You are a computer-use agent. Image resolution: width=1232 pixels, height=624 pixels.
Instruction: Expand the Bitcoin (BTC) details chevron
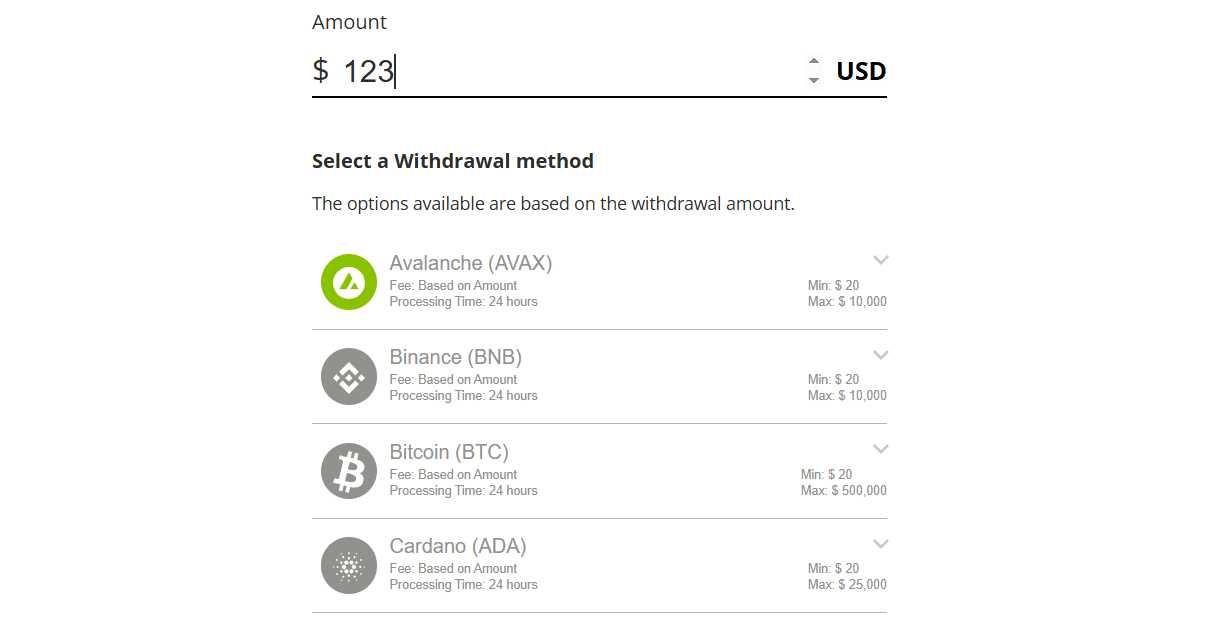[x=881, y=448]
